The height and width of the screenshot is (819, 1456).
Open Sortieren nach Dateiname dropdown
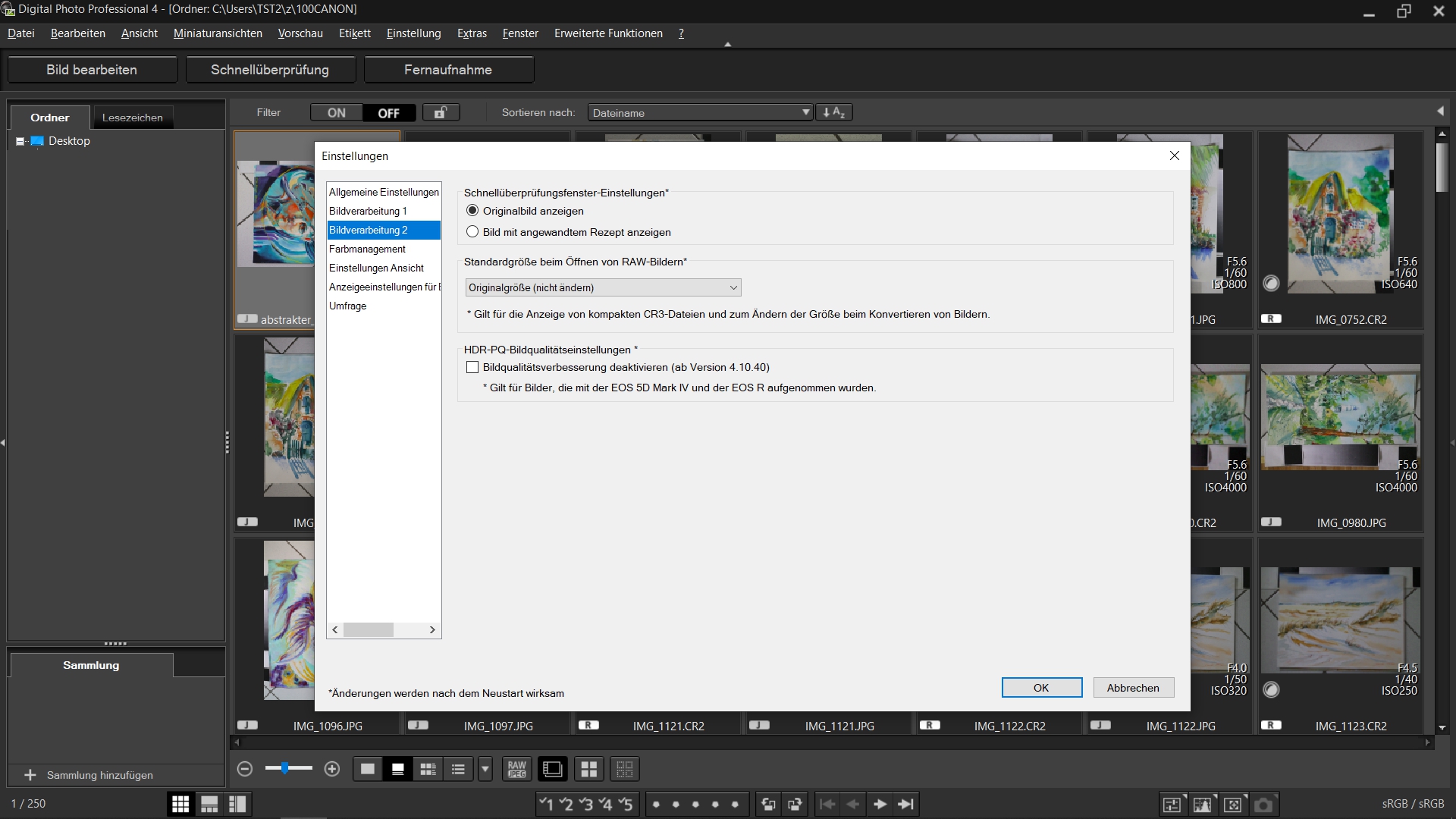[700, 112]
